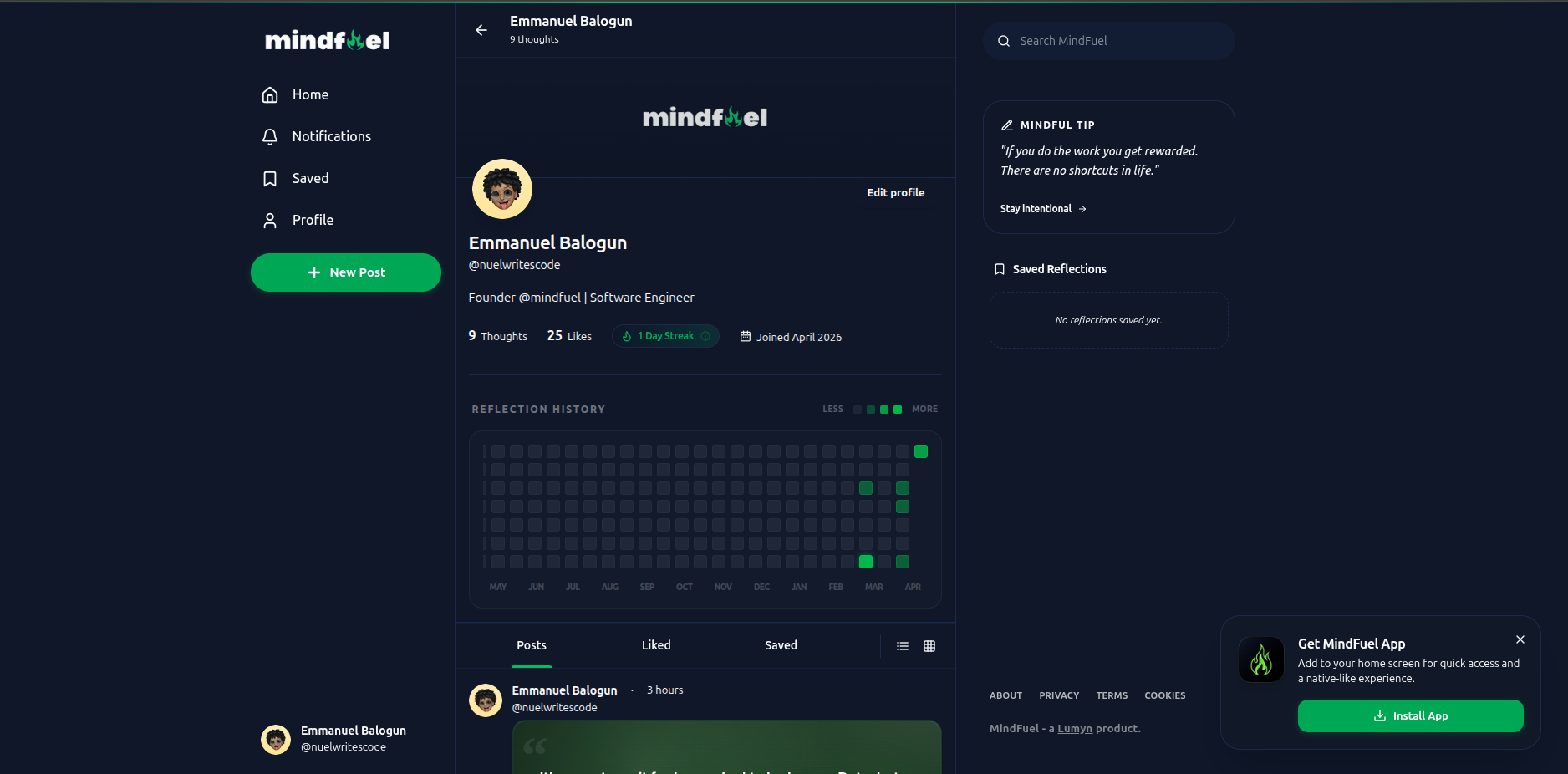Click the pencil icon beside Mindful Tip
1568x774 pixels.
pyautogui.click(x=1007, y=125)
